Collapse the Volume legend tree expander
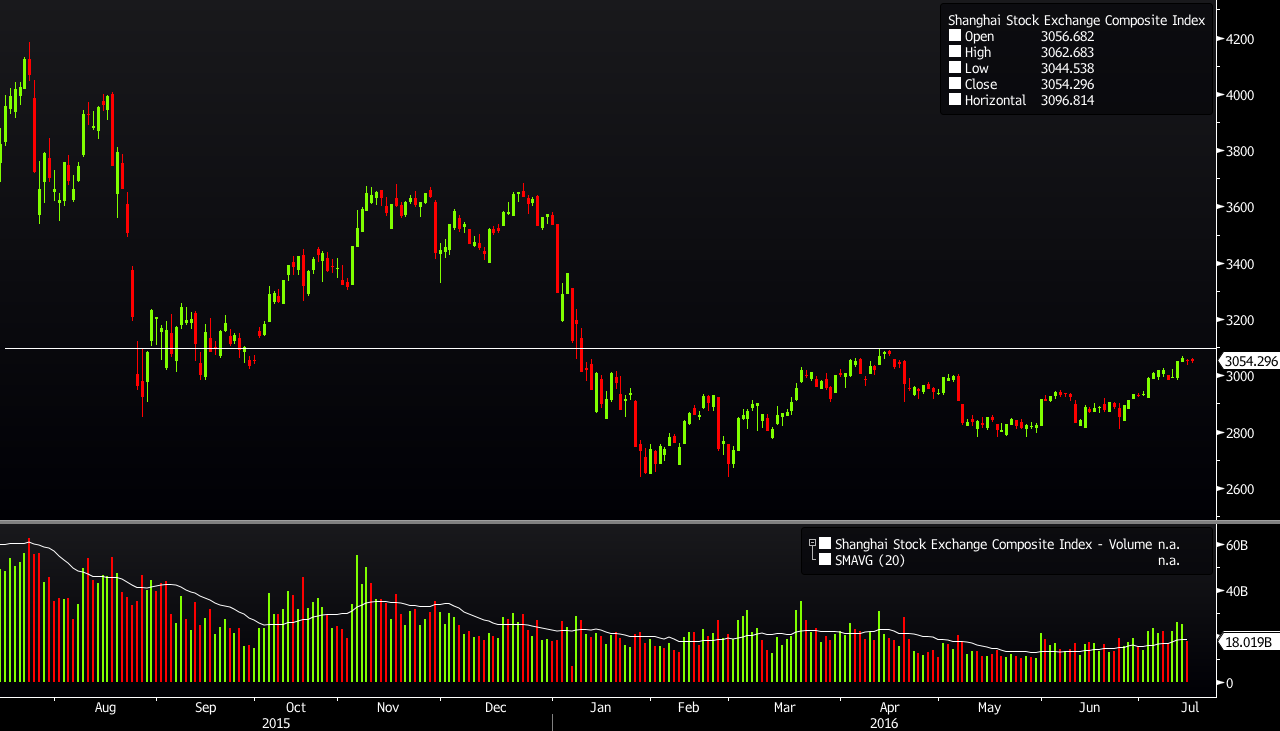Viewport: 1280px width, 731px height. coord(813,543)
